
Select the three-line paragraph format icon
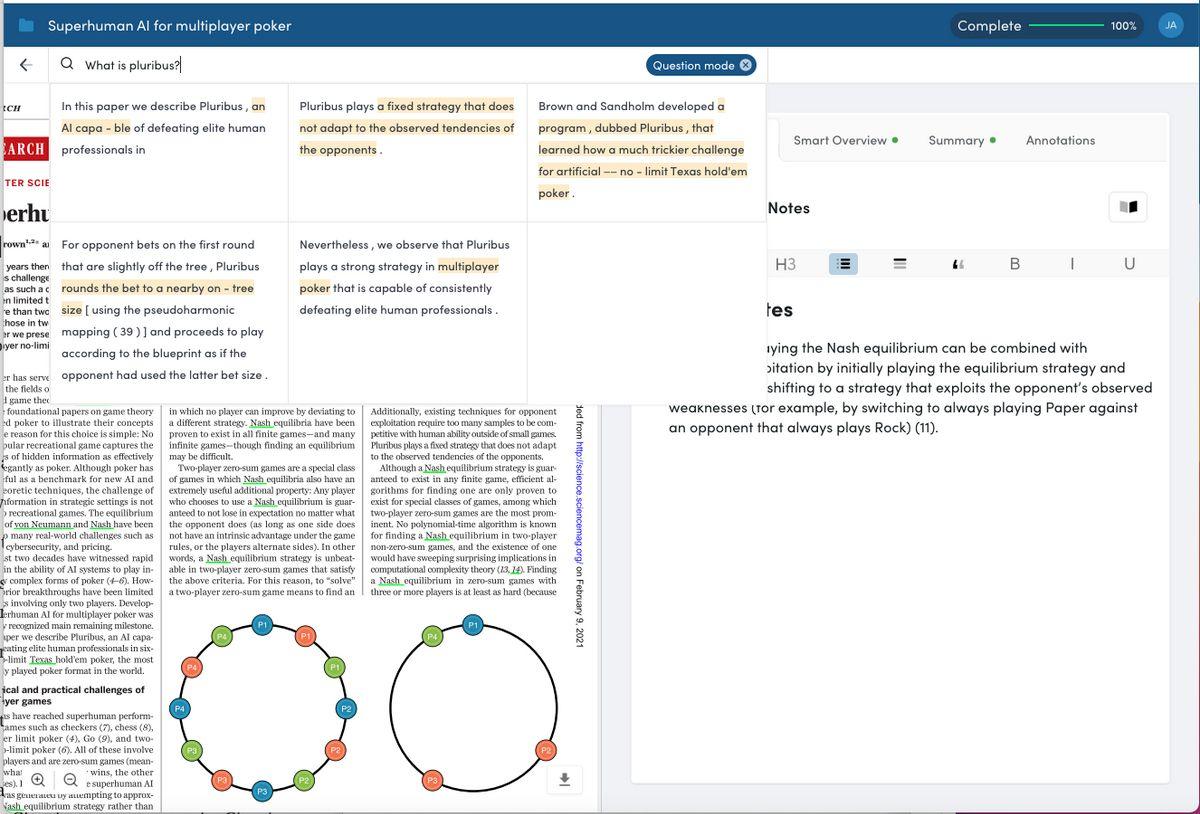[x=900, y=264]
